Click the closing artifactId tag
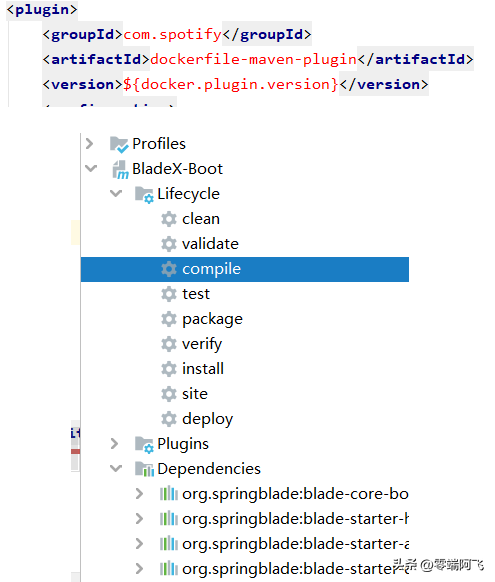The height and width of the screenshot is (582, 495). coord(415,59)
